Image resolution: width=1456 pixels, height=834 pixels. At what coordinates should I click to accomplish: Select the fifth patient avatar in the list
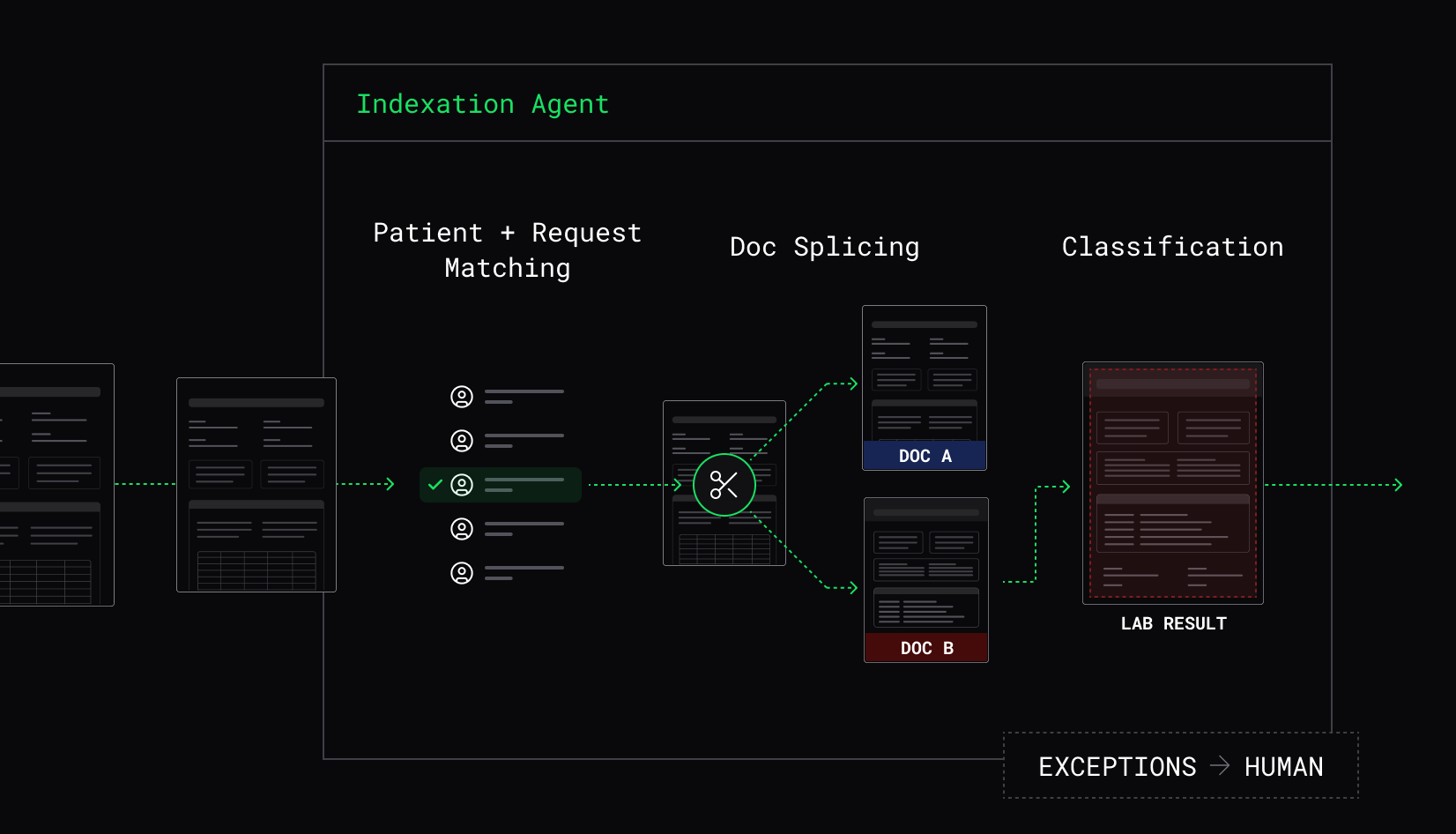point(462,573)
